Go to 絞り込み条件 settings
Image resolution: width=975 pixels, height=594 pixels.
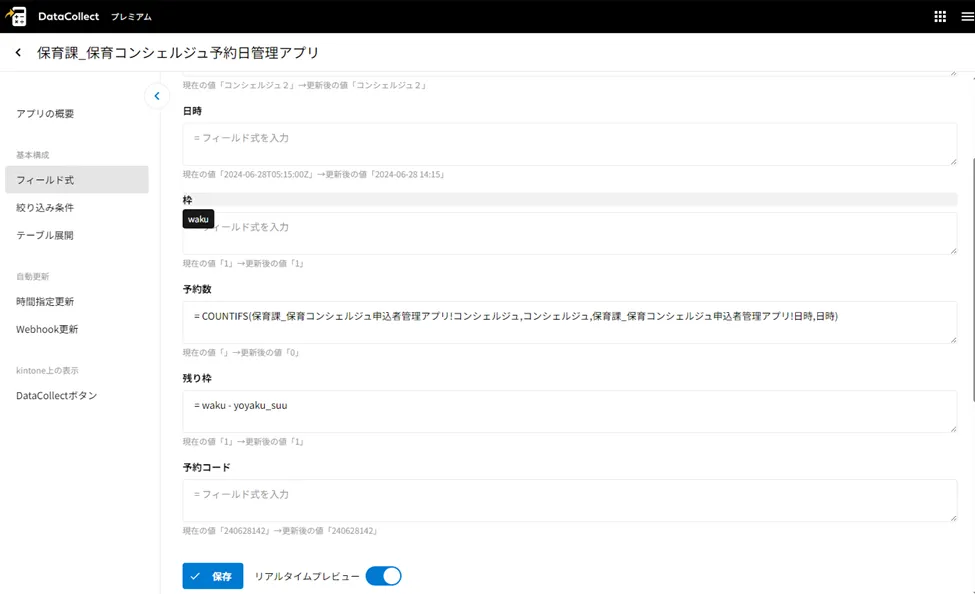tap(45, 208)
